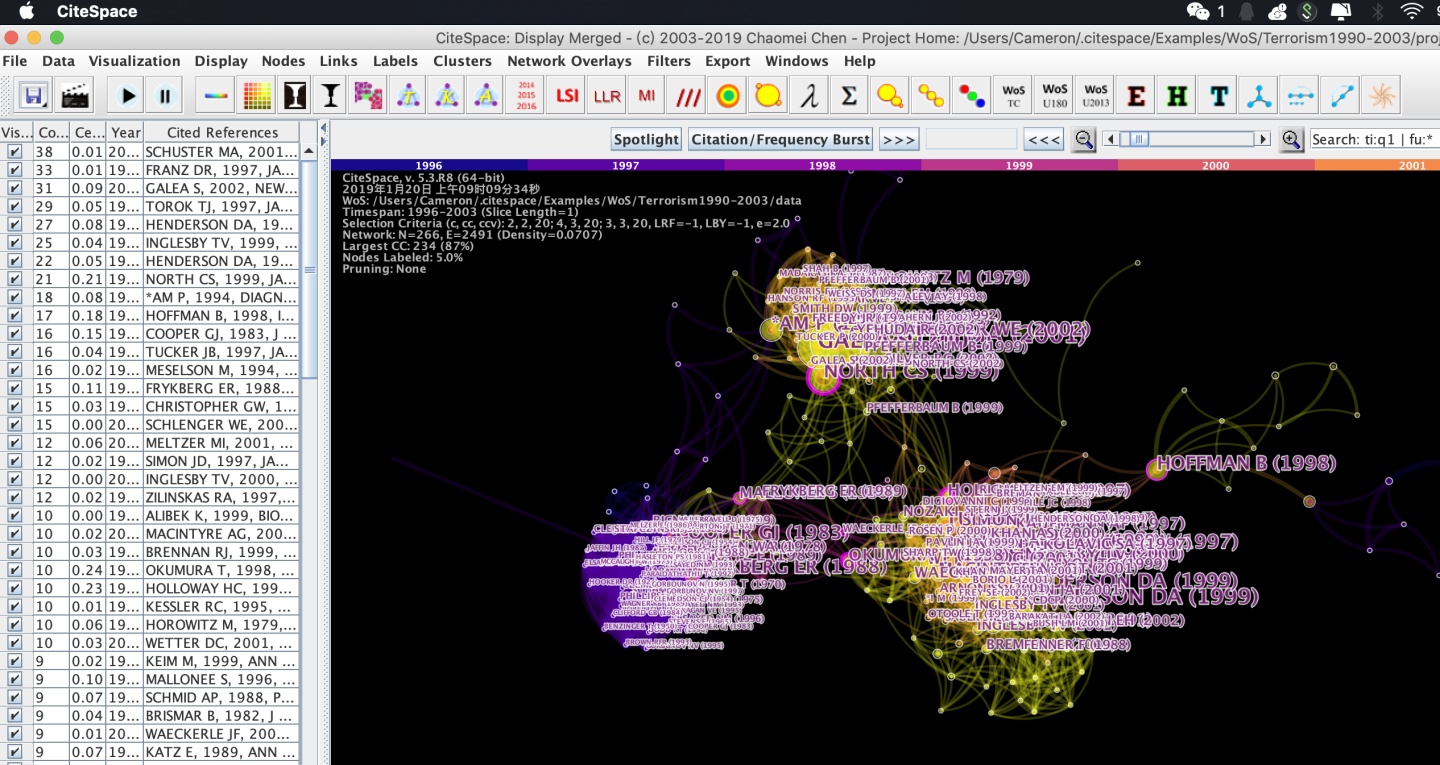
Task: Click the triangle network T icon
Action: pos(407,96)
